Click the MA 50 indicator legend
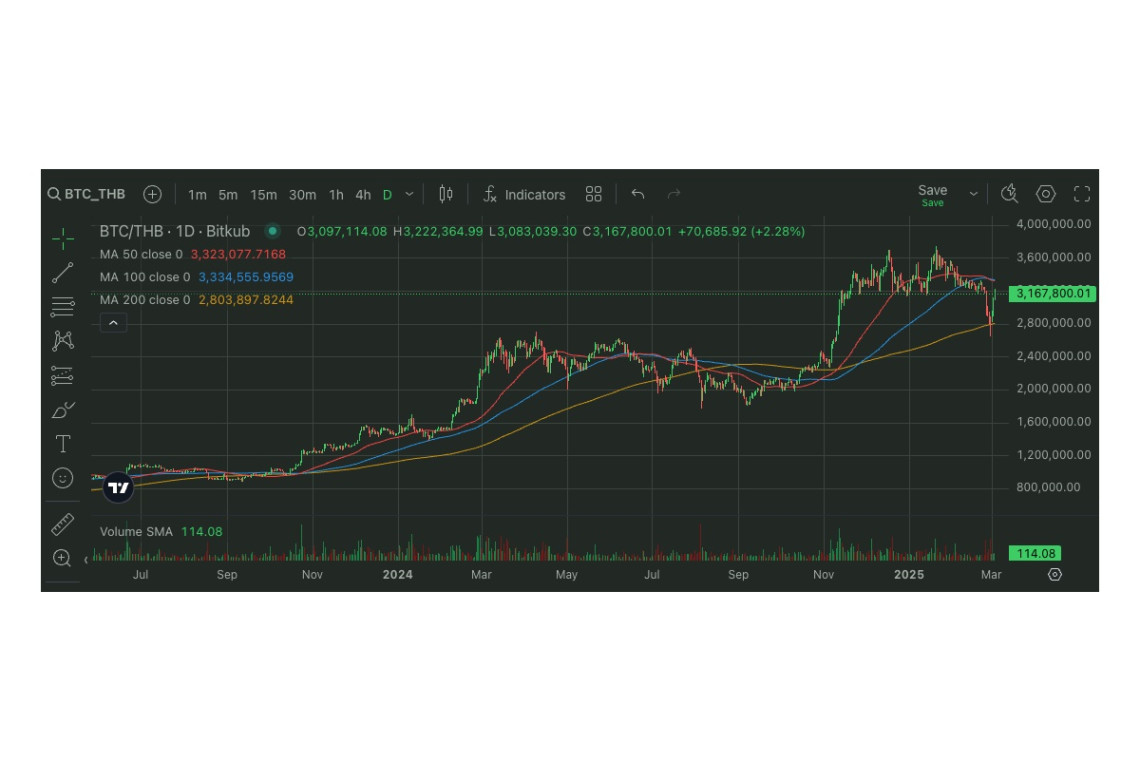Viewport: 1140px width, 760px height. [x=141, y=255]
